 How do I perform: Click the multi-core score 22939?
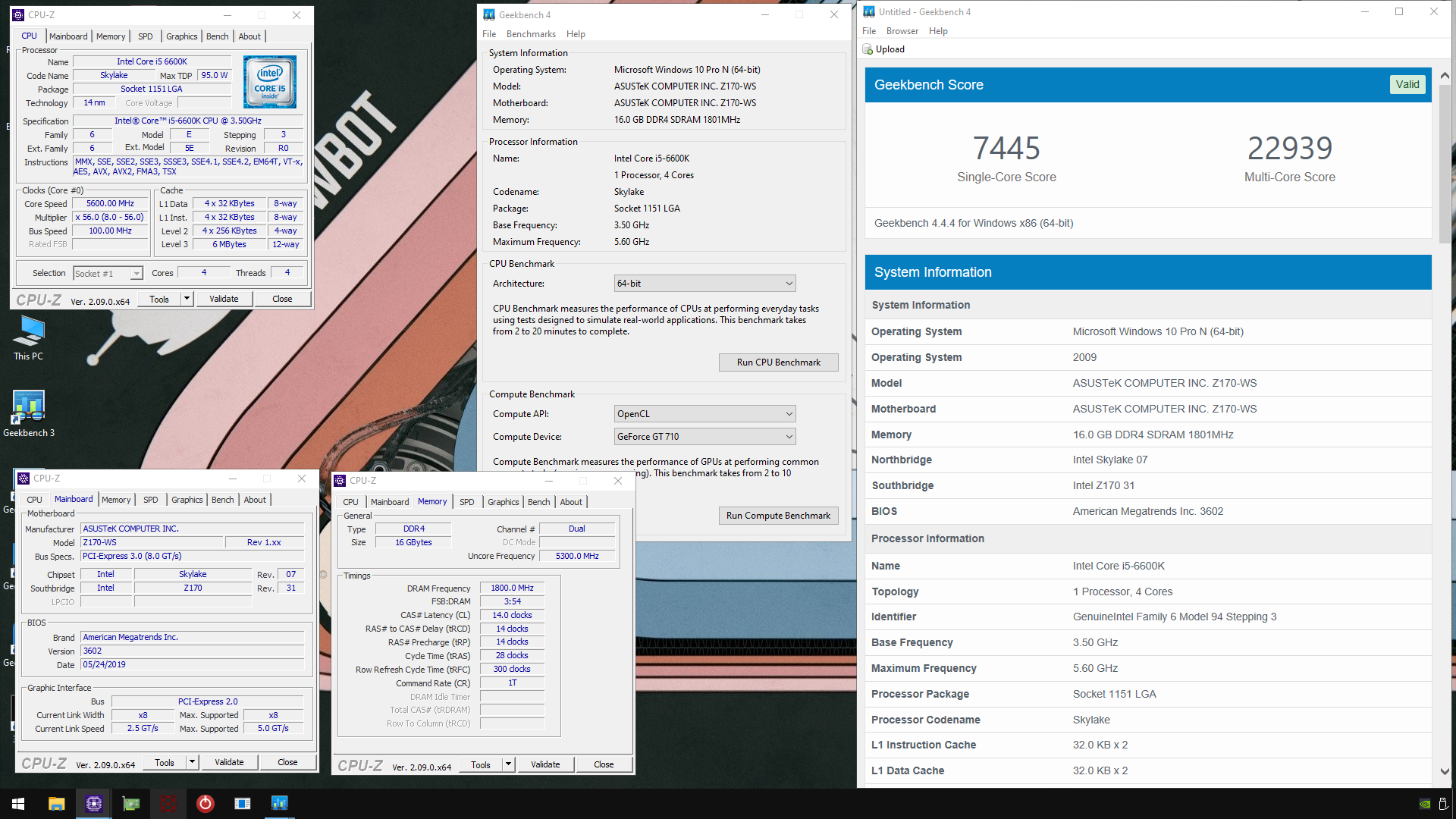click(1289, 148)
